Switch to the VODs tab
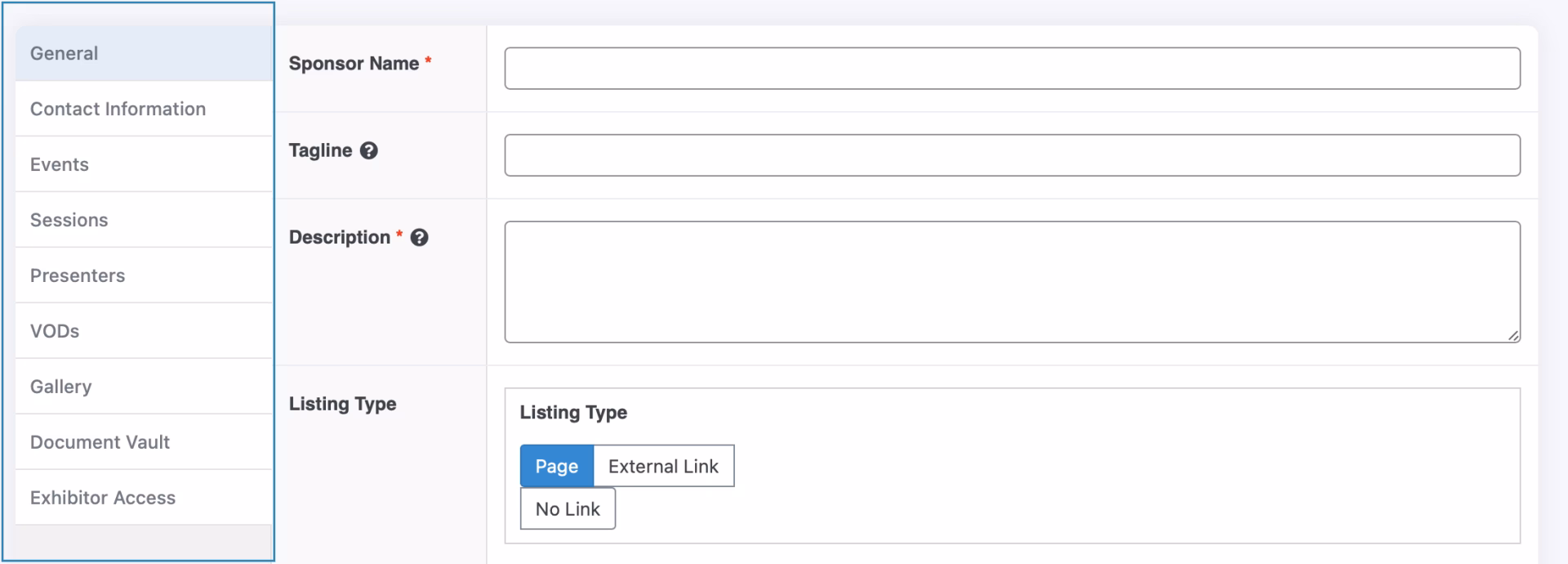This screenshot has width=1568, height=564. pos(55,331)
